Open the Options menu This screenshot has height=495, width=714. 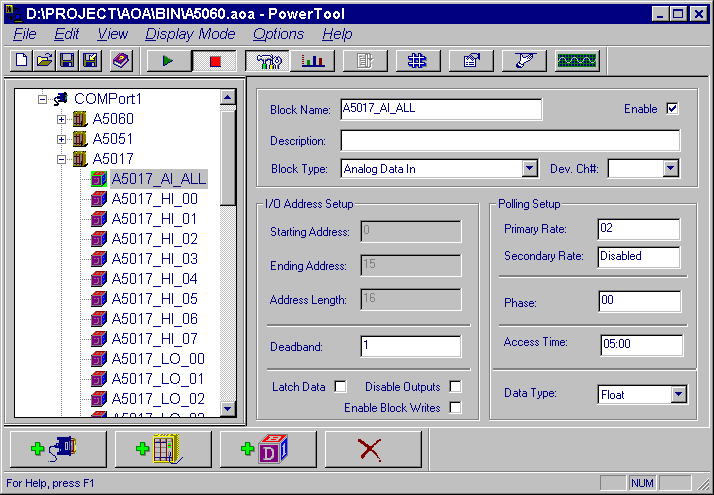tap(278, 34)
